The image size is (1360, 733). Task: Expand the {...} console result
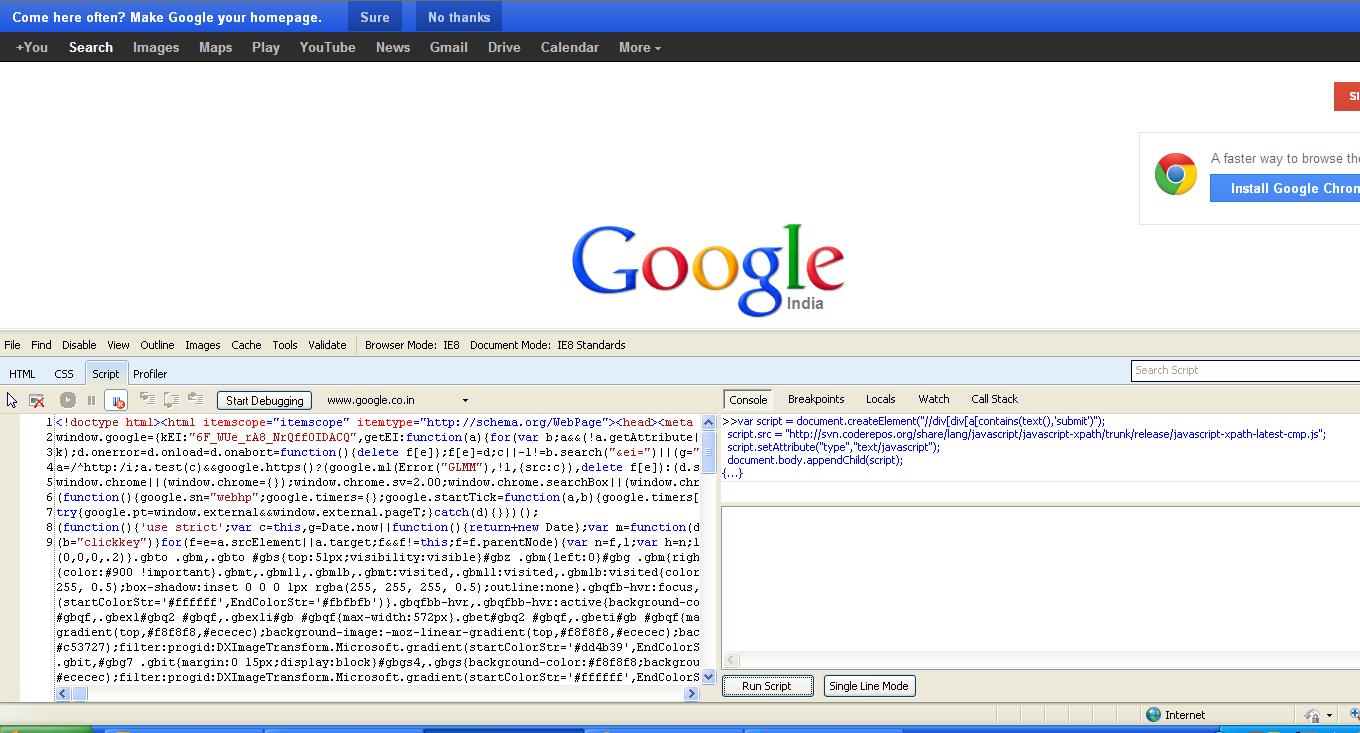click(x=732, y=473)
